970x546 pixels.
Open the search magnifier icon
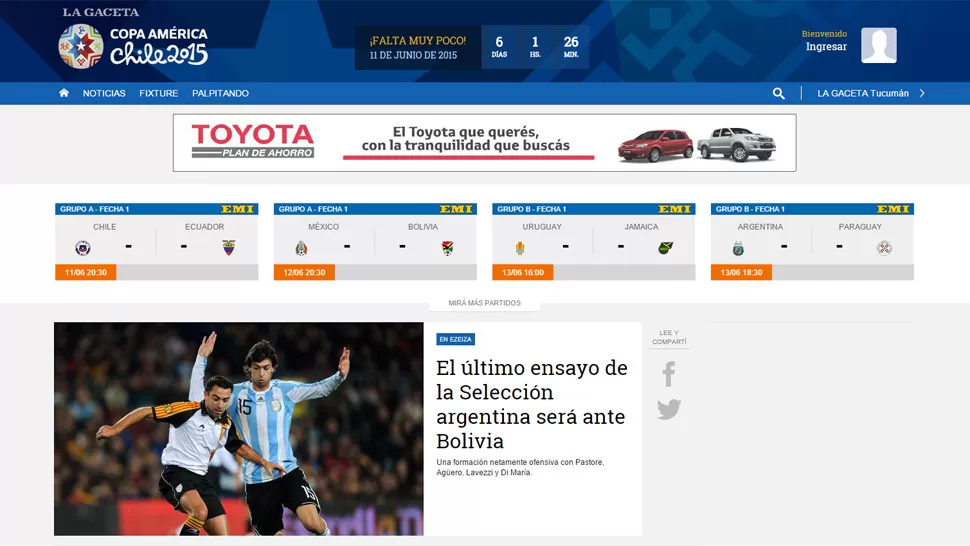[778, 93]
